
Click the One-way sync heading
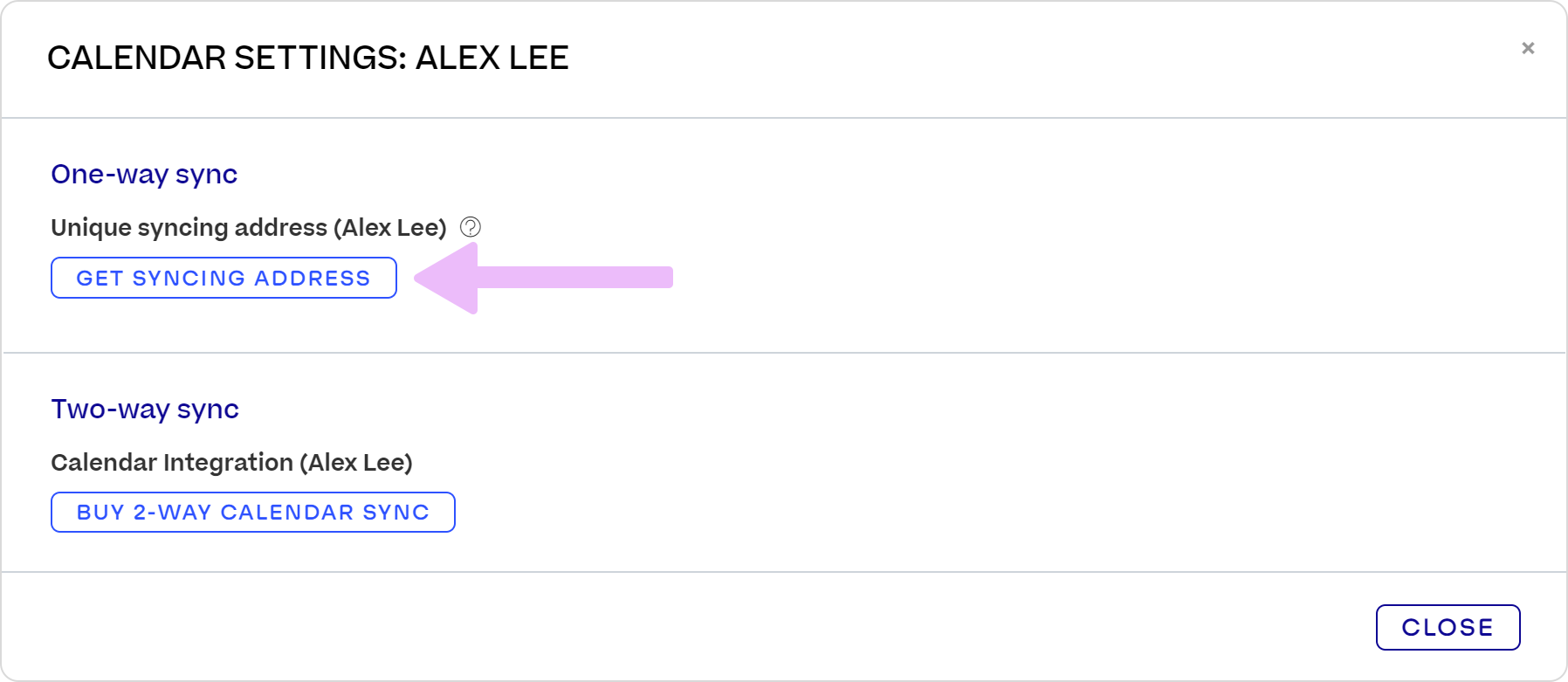(144, 174)
